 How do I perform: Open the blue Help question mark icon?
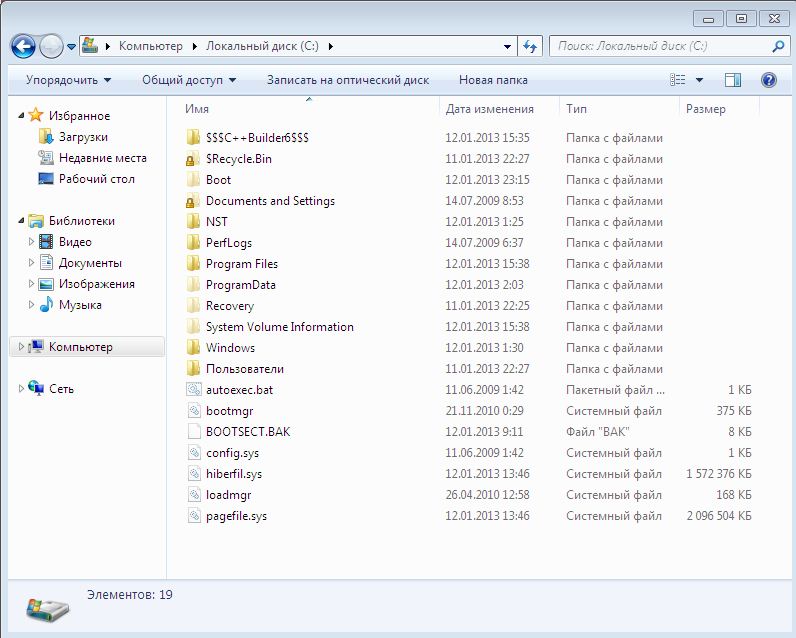click(x=769, y=80)
